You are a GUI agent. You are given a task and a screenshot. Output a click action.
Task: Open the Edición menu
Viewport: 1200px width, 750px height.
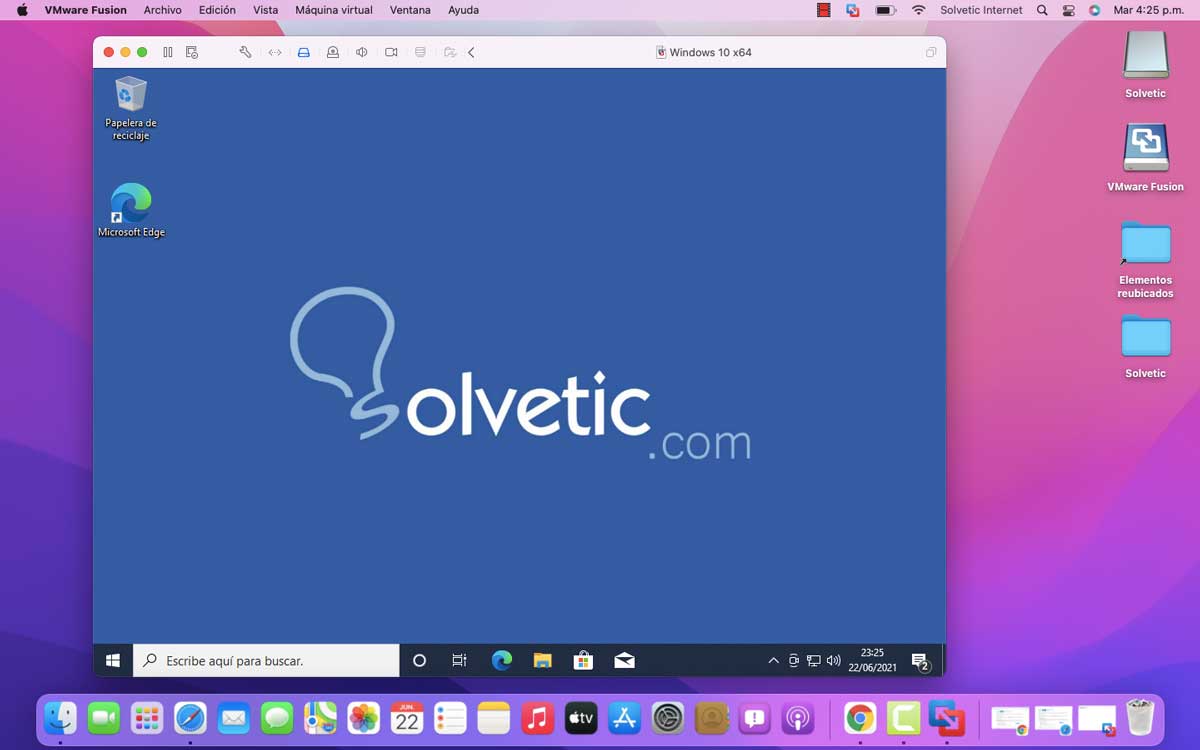click(x=217, y=10)
